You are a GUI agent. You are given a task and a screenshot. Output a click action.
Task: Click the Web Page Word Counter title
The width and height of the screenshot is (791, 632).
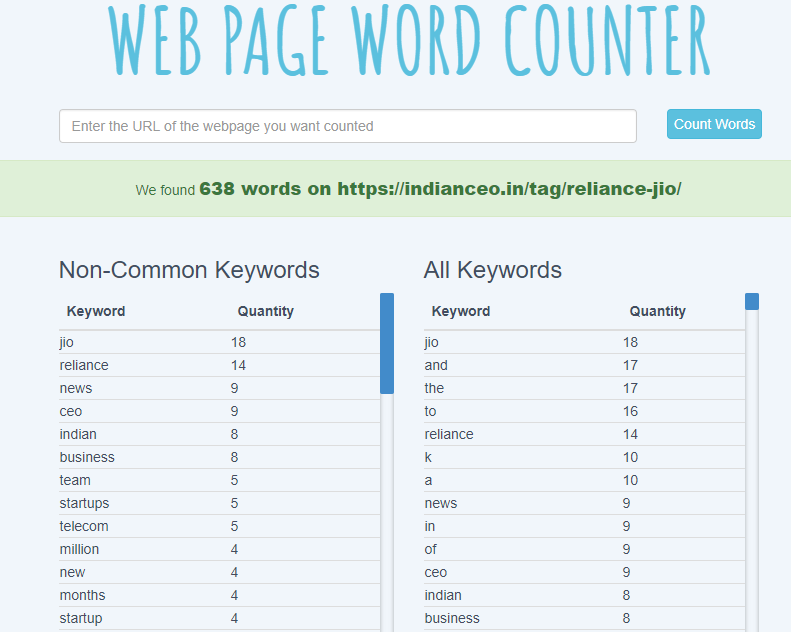click(x=409, y=40)
